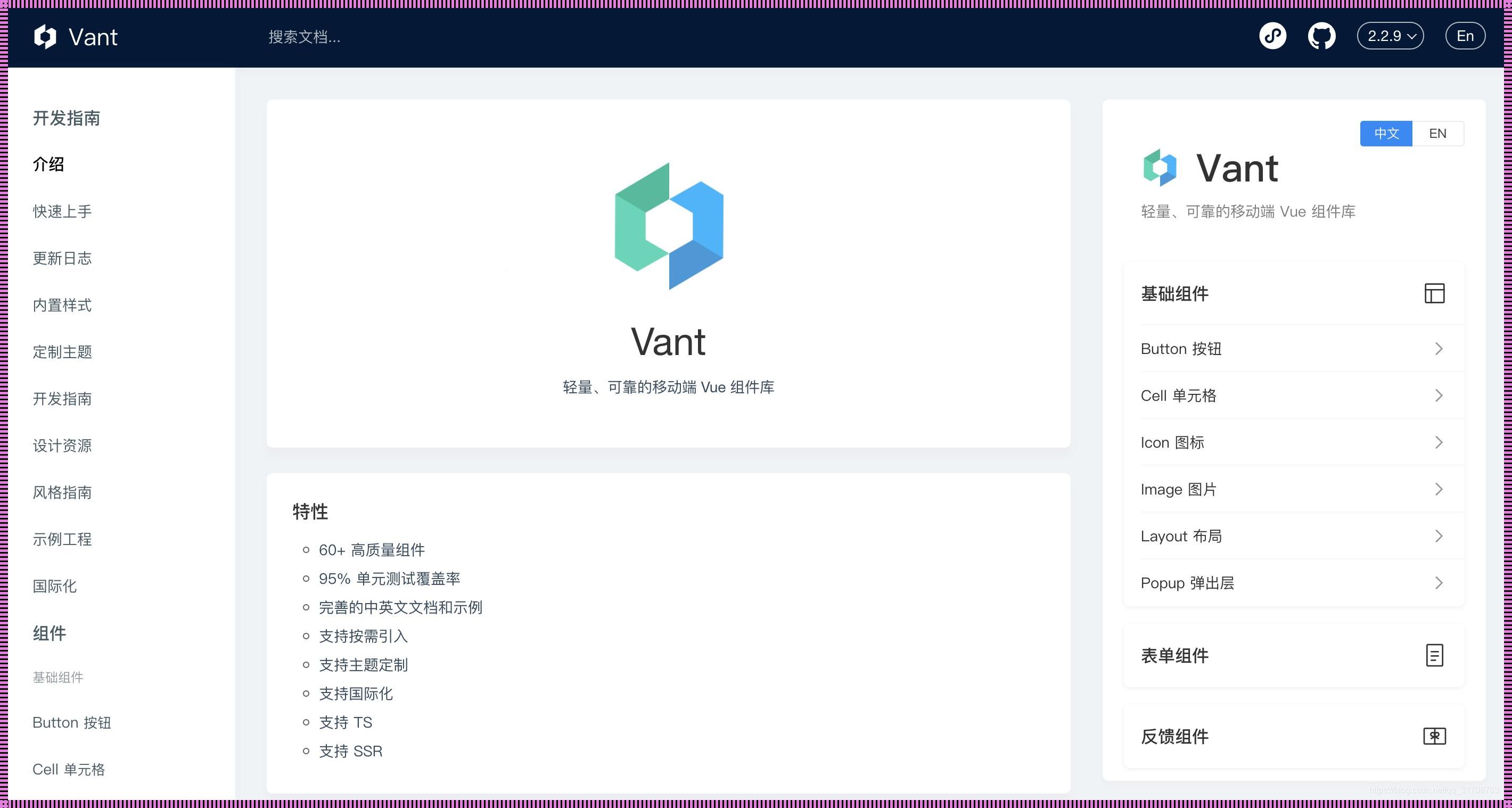The width and height of the screenshot is (1512, 808).
Task: Open the GitHub repository icon
Action: tap(1321, 36)
